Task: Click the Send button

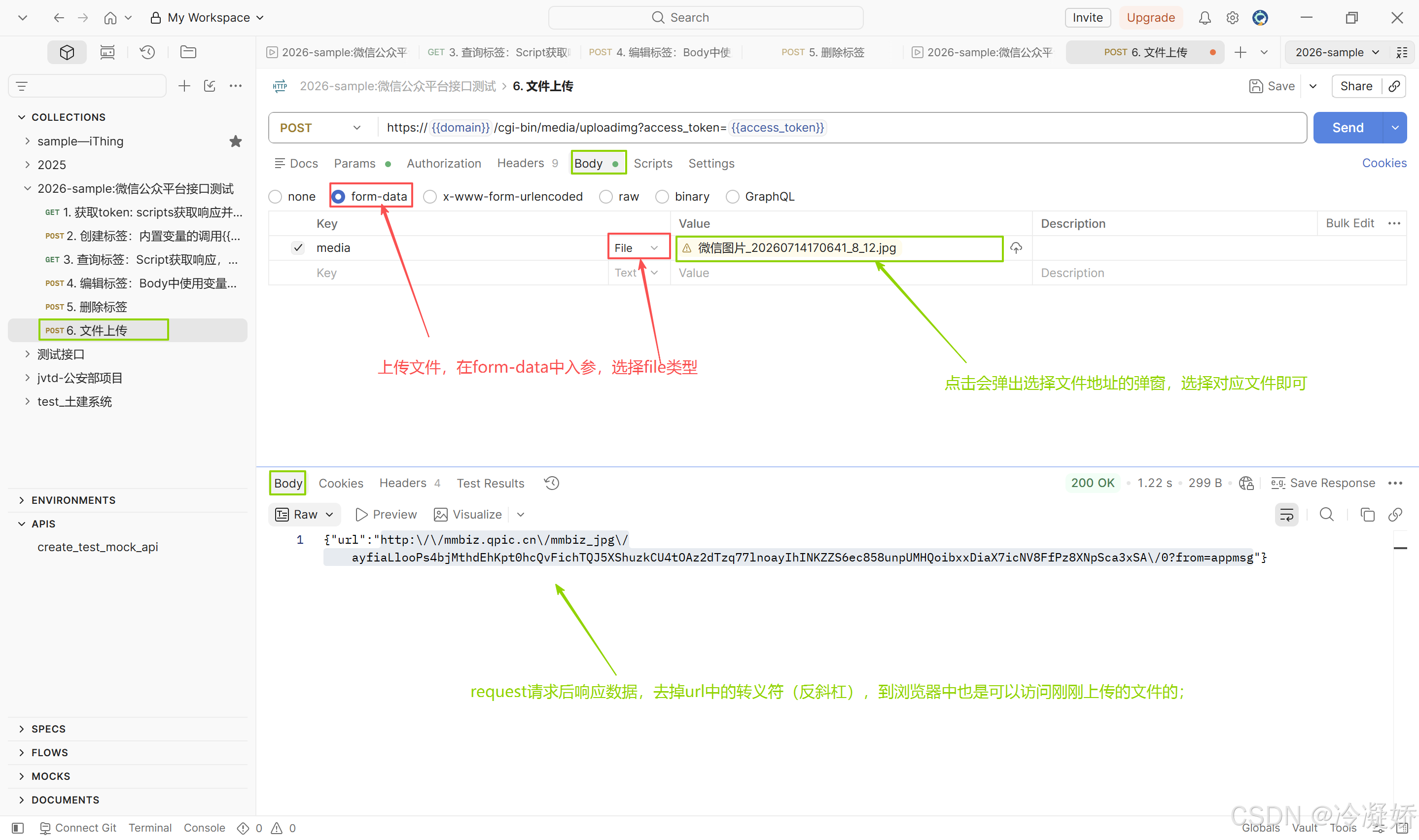Action: click(x=1348, y=128)
